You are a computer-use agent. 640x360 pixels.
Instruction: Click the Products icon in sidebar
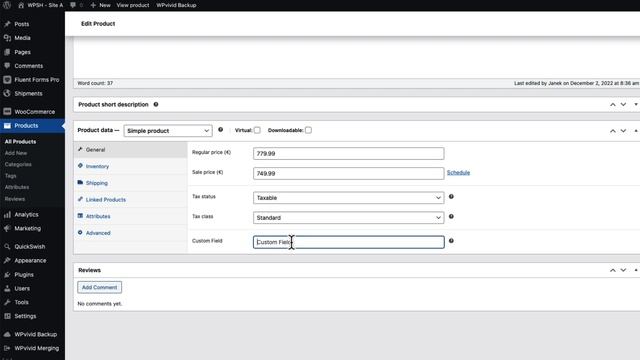(7, 126)
